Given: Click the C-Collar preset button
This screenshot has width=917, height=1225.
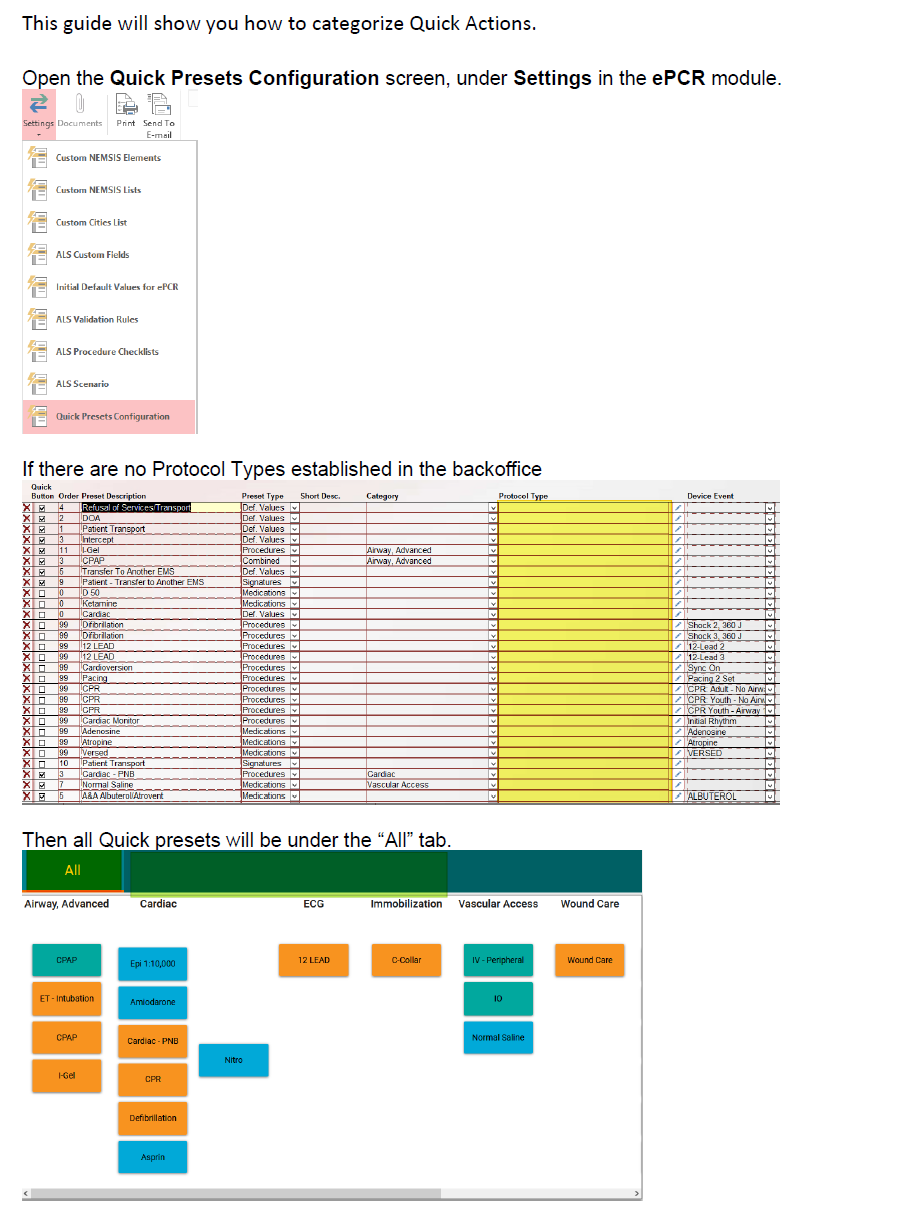Looking at the screenshot, I should (x=406, y=960).
